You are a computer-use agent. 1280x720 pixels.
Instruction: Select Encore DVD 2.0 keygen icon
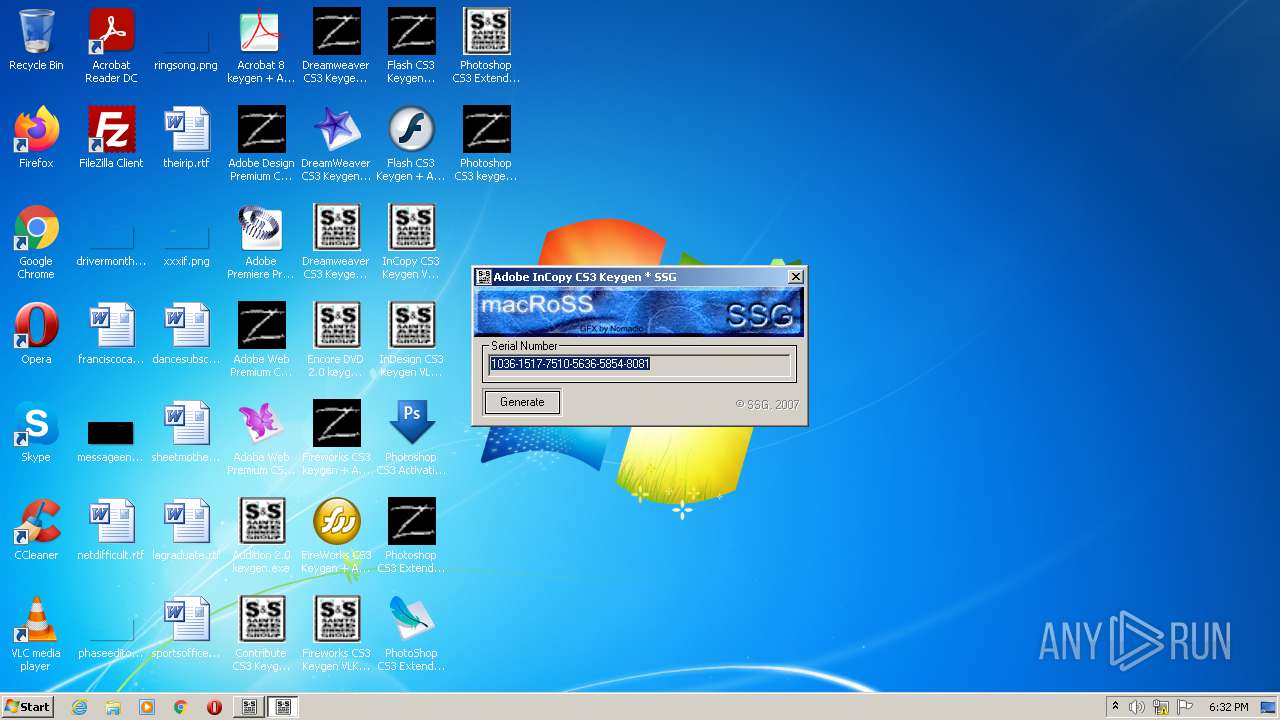pyautogui.click(x=336, y=341)
